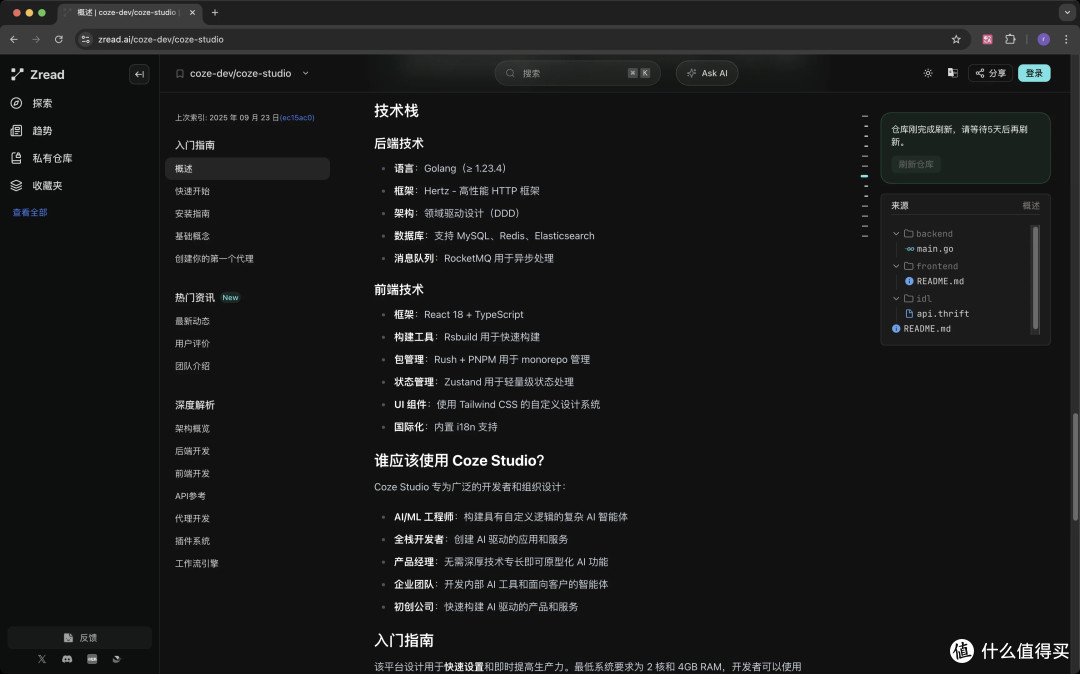Collapse the idl folder in sources
This screenshot has width=1080, height=674.
(896, 299)
